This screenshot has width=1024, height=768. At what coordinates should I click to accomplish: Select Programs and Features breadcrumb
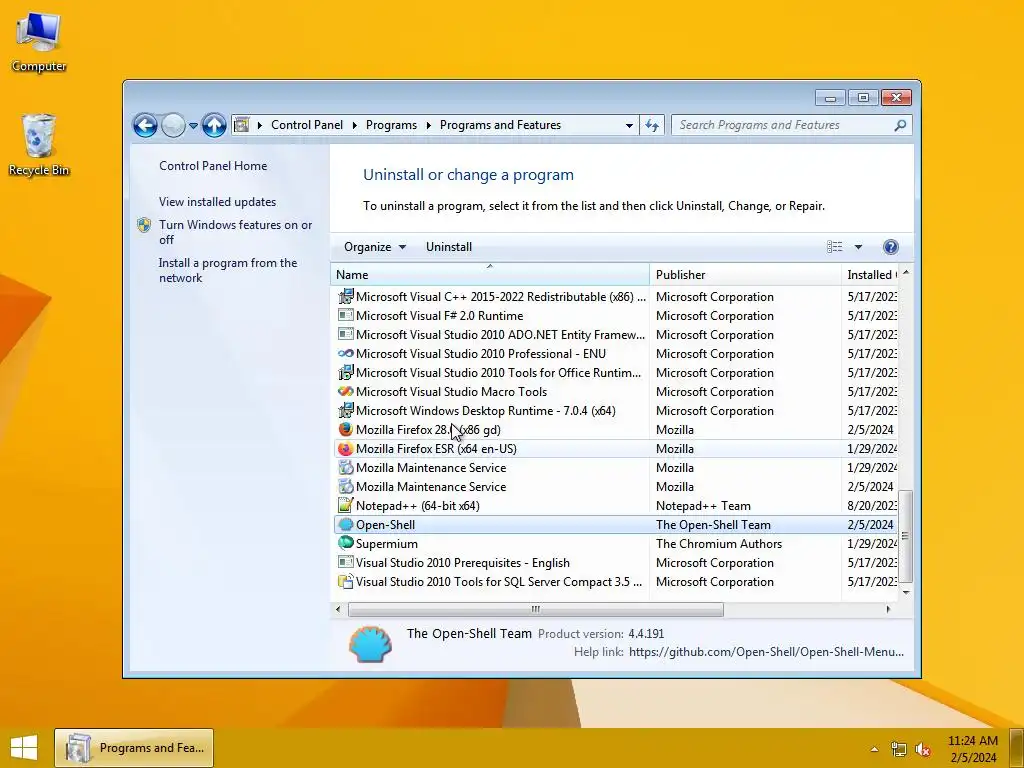click(500, 125)
